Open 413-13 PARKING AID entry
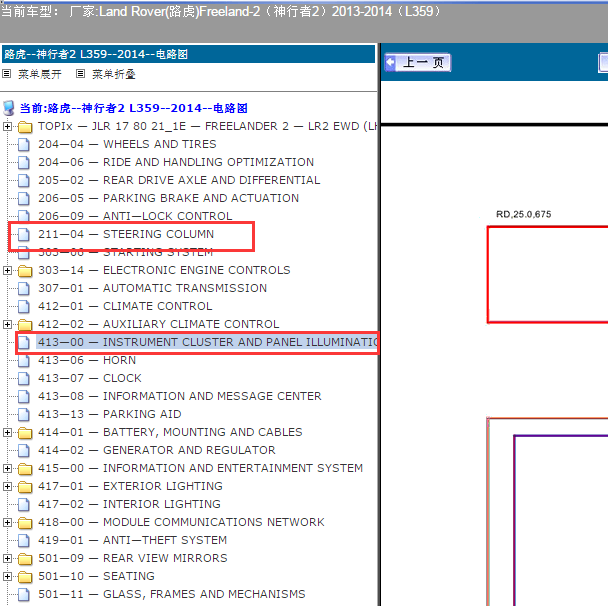The height and width of the screenshot is (606, 608). pyautogui.click(x=110, y=414)
